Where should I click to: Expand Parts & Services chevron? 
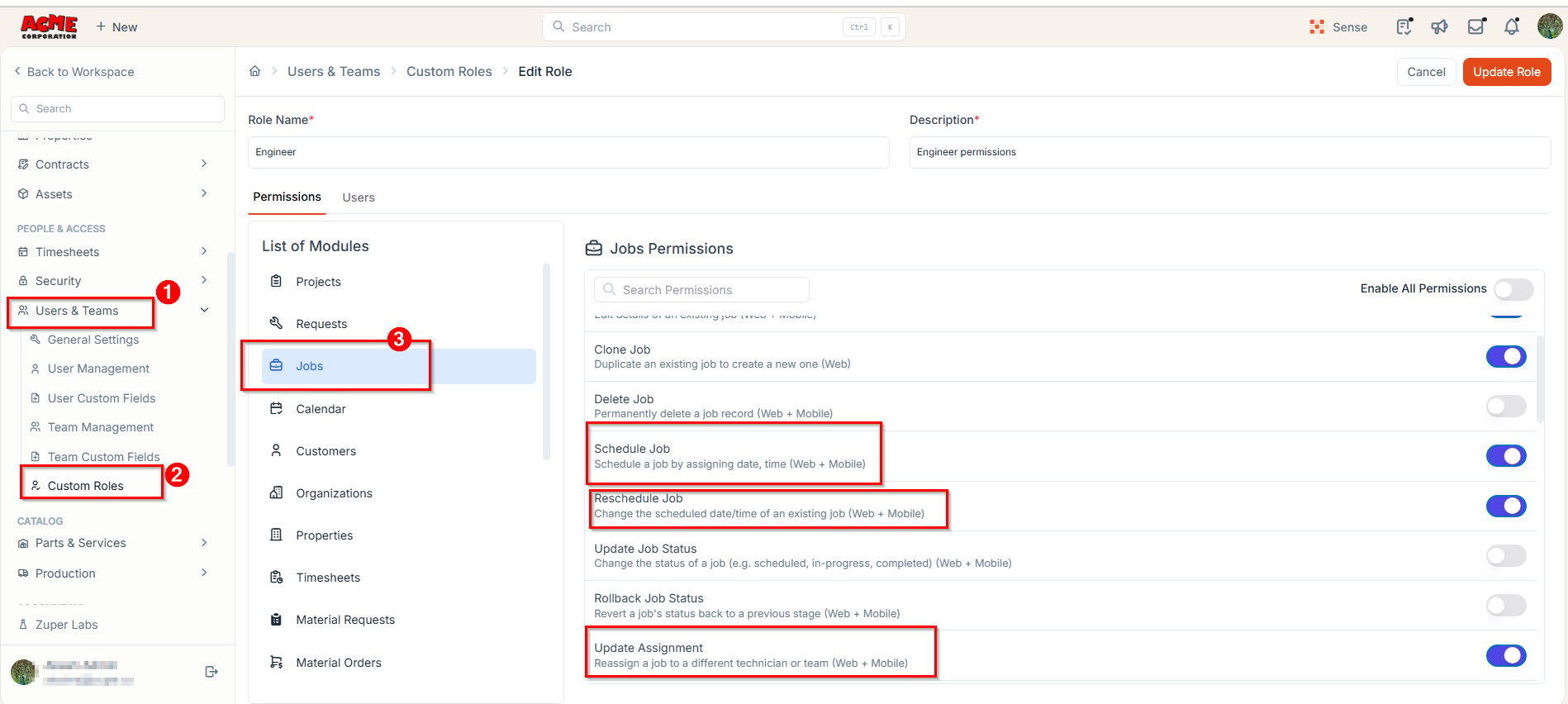click(x=204, y=543)
